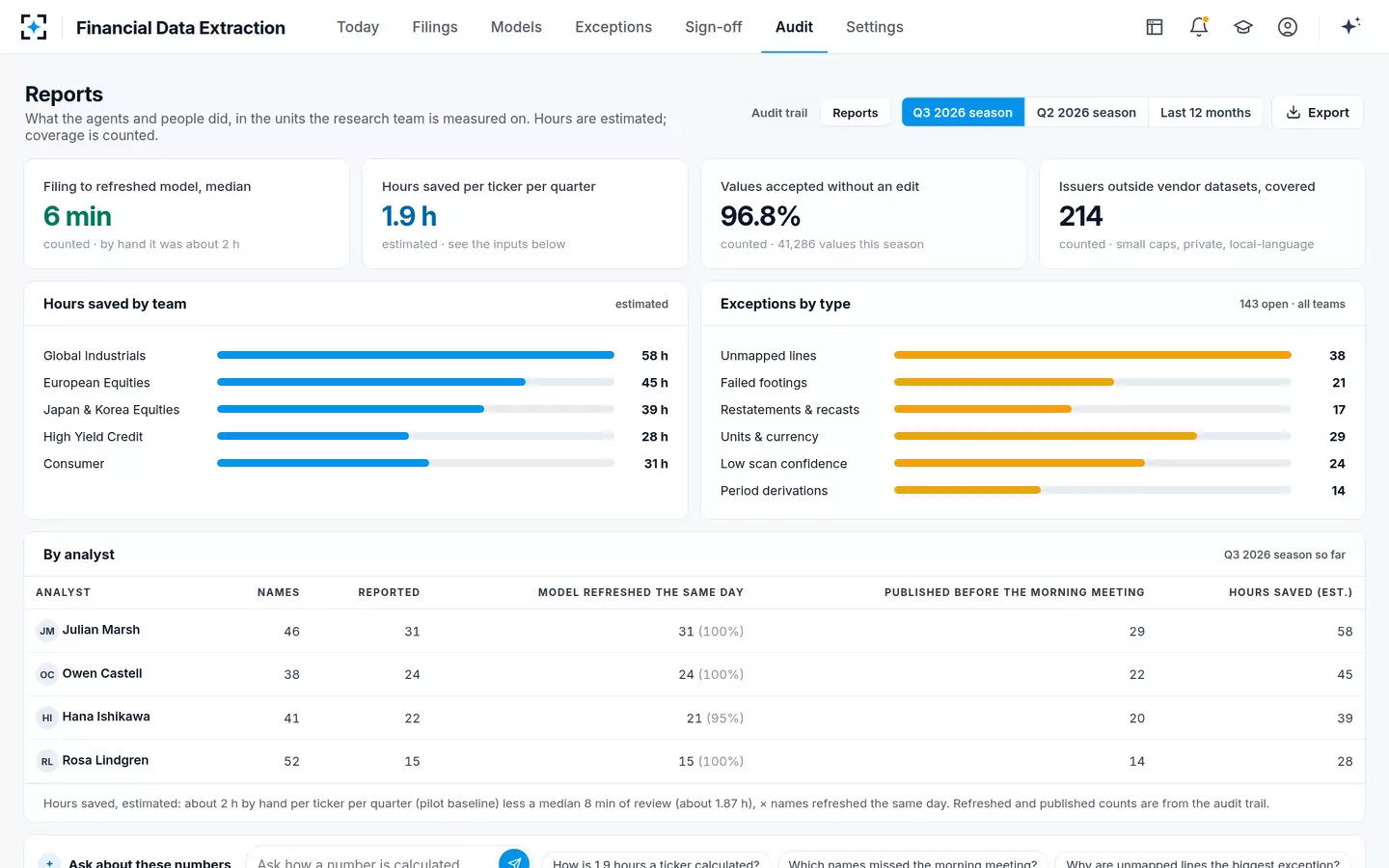This screenshot has height=868, width=1389.
Task: Click 'Why are unmapped lines the biggest exception?' suggestion
Action: point(1203,861)
